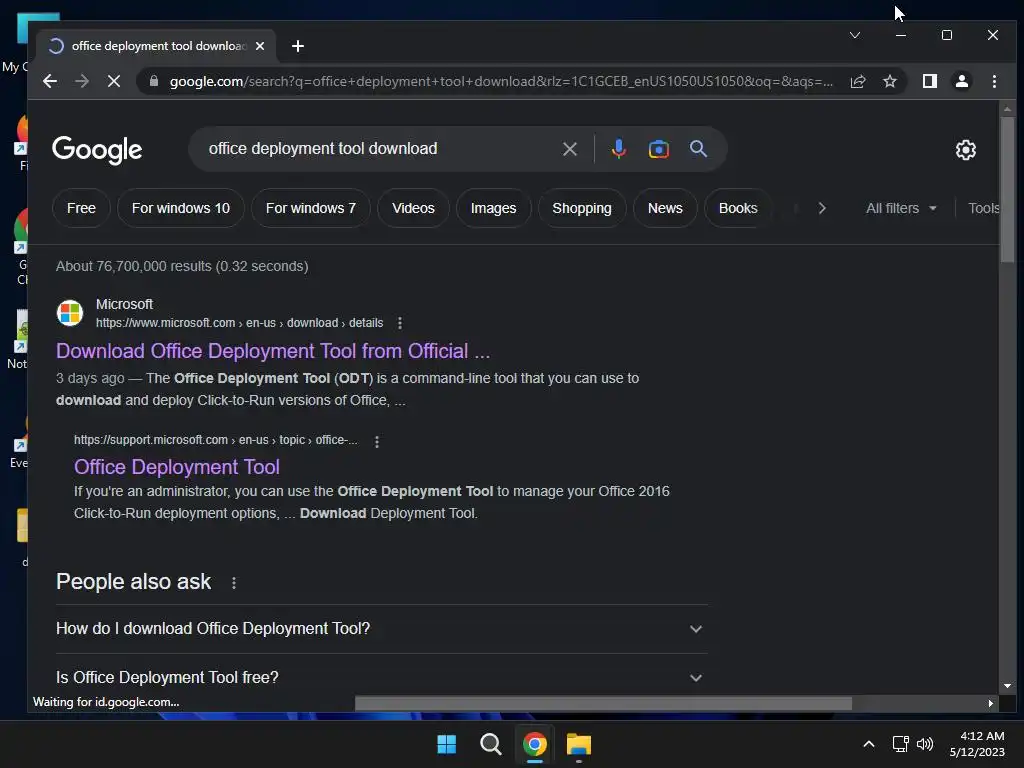Viewport: 1024px width, 768px height.
Task: Open taskbar clock and date
Action: click(x=977, y=744)
